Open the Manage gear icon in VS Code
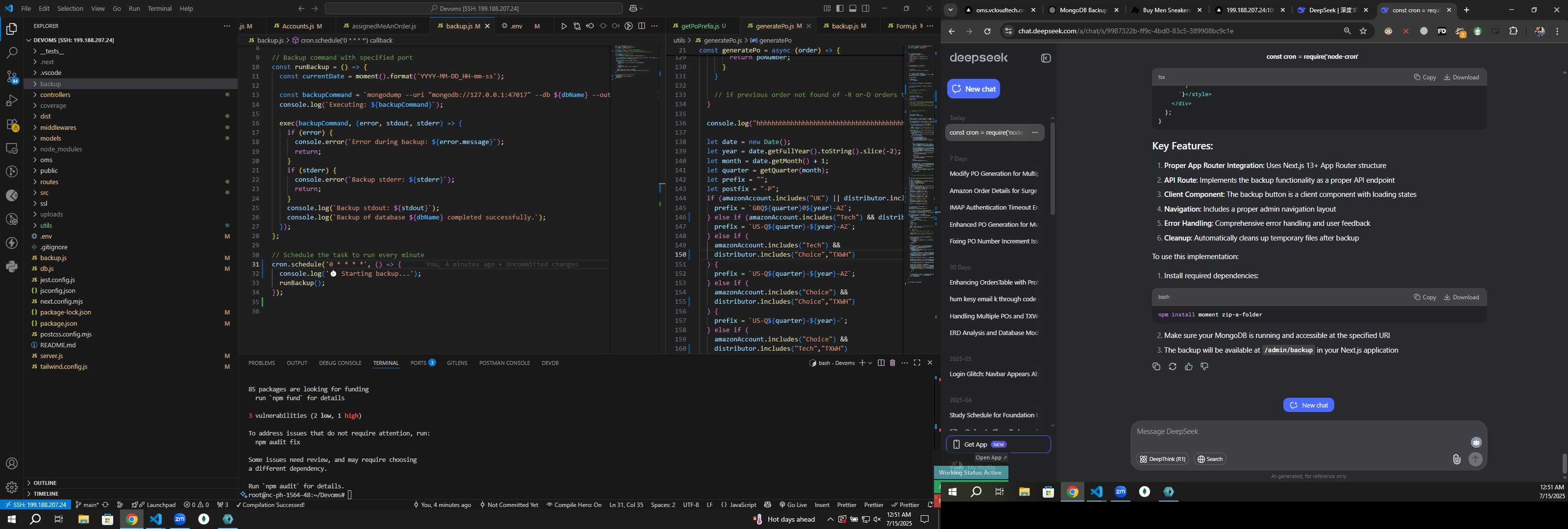Image resolution: width=1568 pixels, height=529 pixels. [x=12, y=487]
